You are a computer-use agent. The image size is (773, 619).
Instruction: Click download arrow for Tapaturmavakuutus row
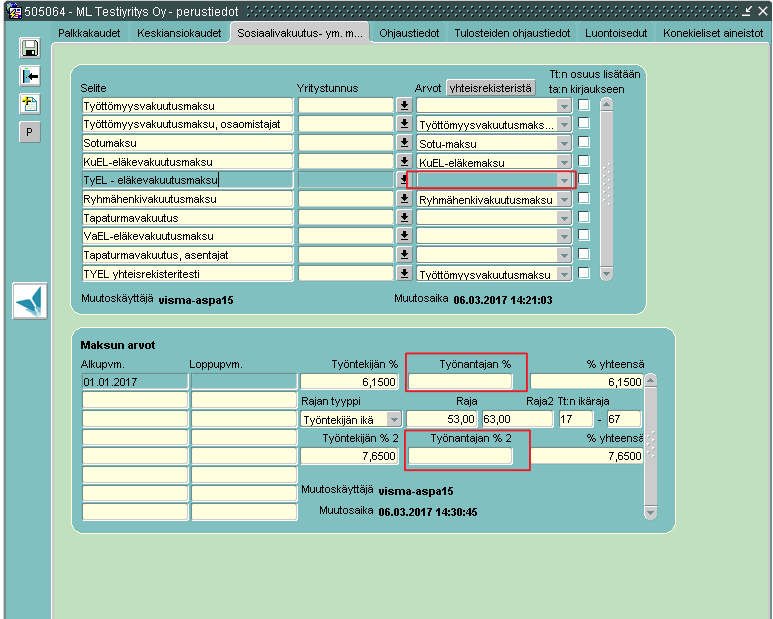404,217
